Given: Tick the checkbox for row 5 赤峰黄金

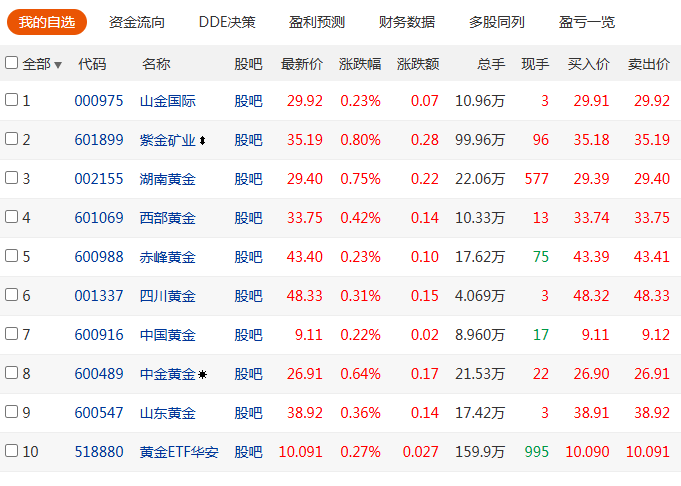Looking at the screenshot, I should (11, 255).
